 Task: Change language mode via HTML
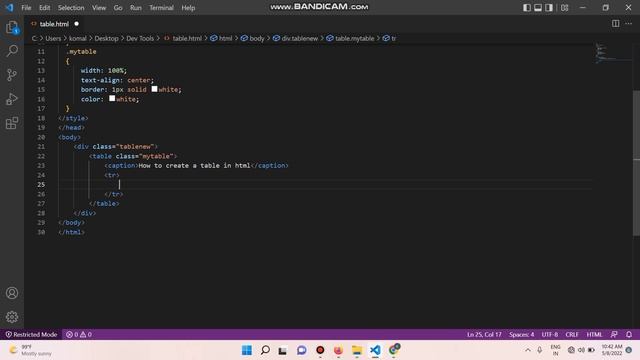coord(594,334)
